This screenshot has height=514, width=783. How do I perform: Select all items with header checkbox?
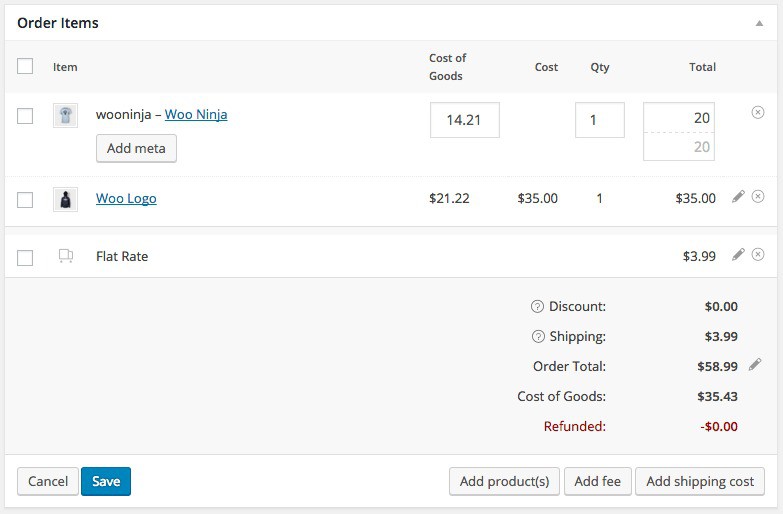[25, 67]
